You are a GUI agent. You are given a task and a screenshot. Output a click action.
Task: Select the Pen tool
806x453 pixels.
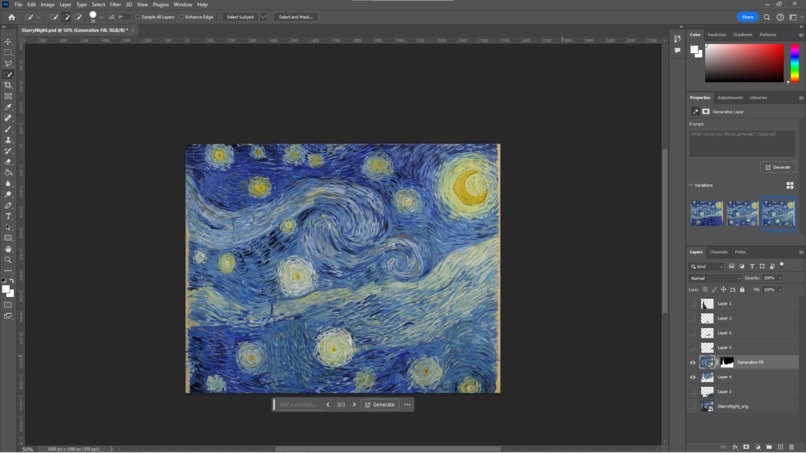click(8, 205)
